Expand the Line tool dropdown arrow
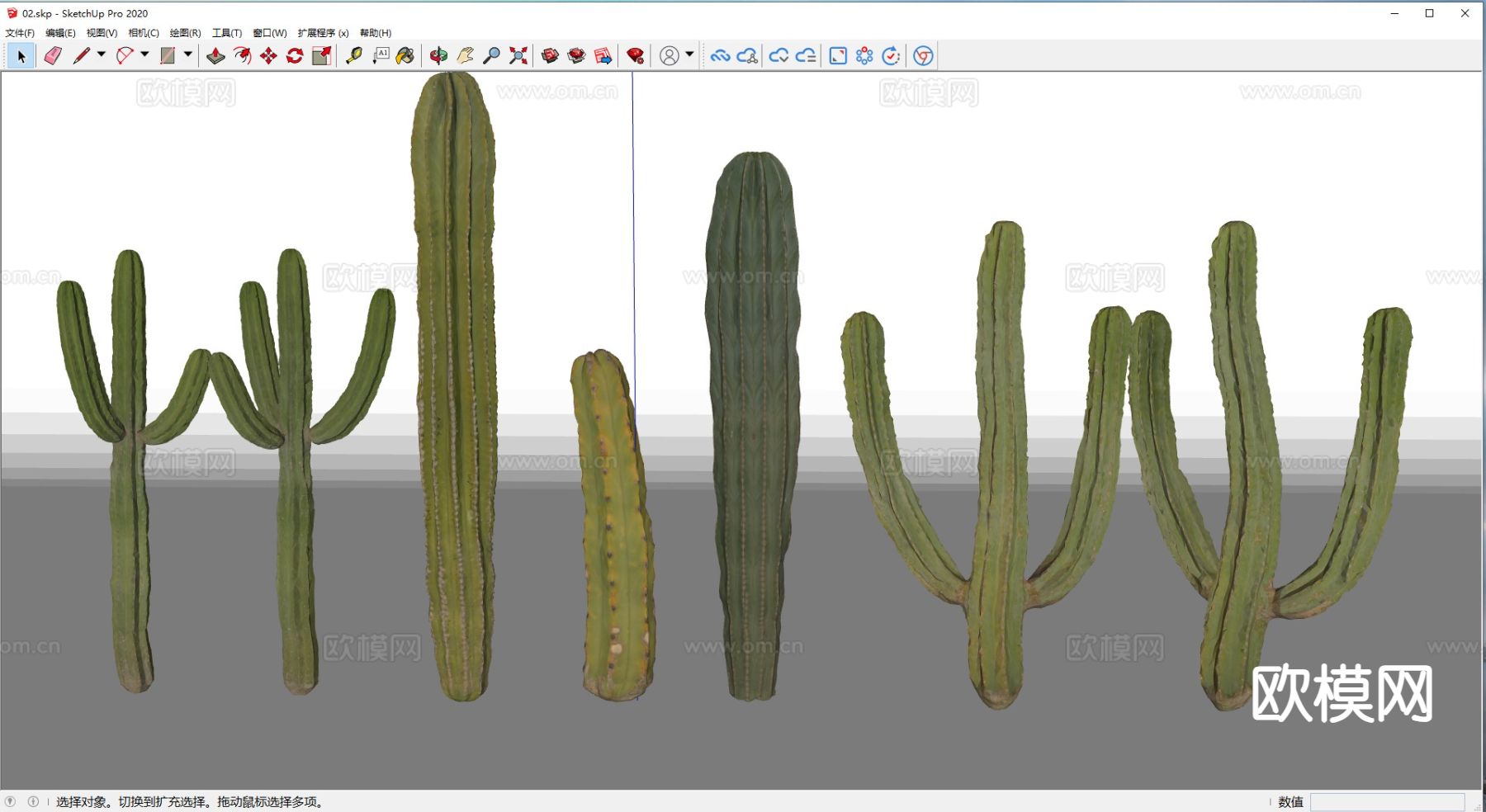Screen dimensions: 1486x812 (102, 54)
